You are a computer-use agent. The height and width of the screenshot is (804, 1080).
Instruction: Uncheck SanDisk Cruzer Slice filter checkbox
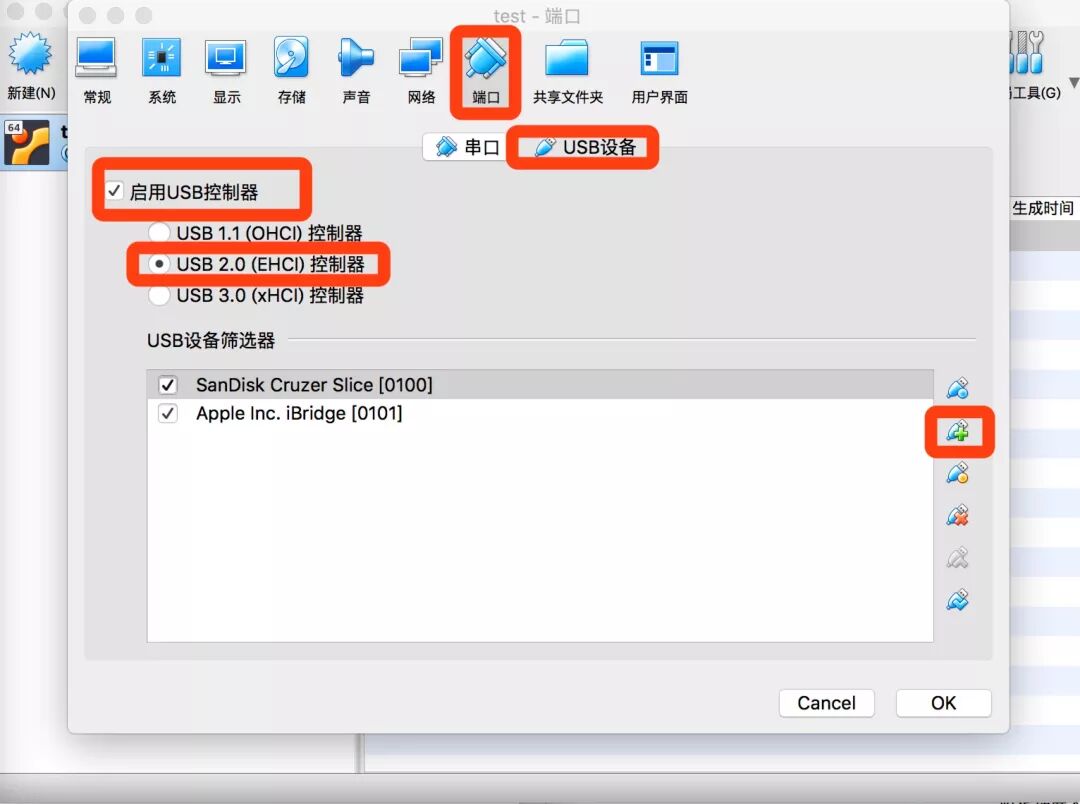pyautogui.click(x=167, y=384)
